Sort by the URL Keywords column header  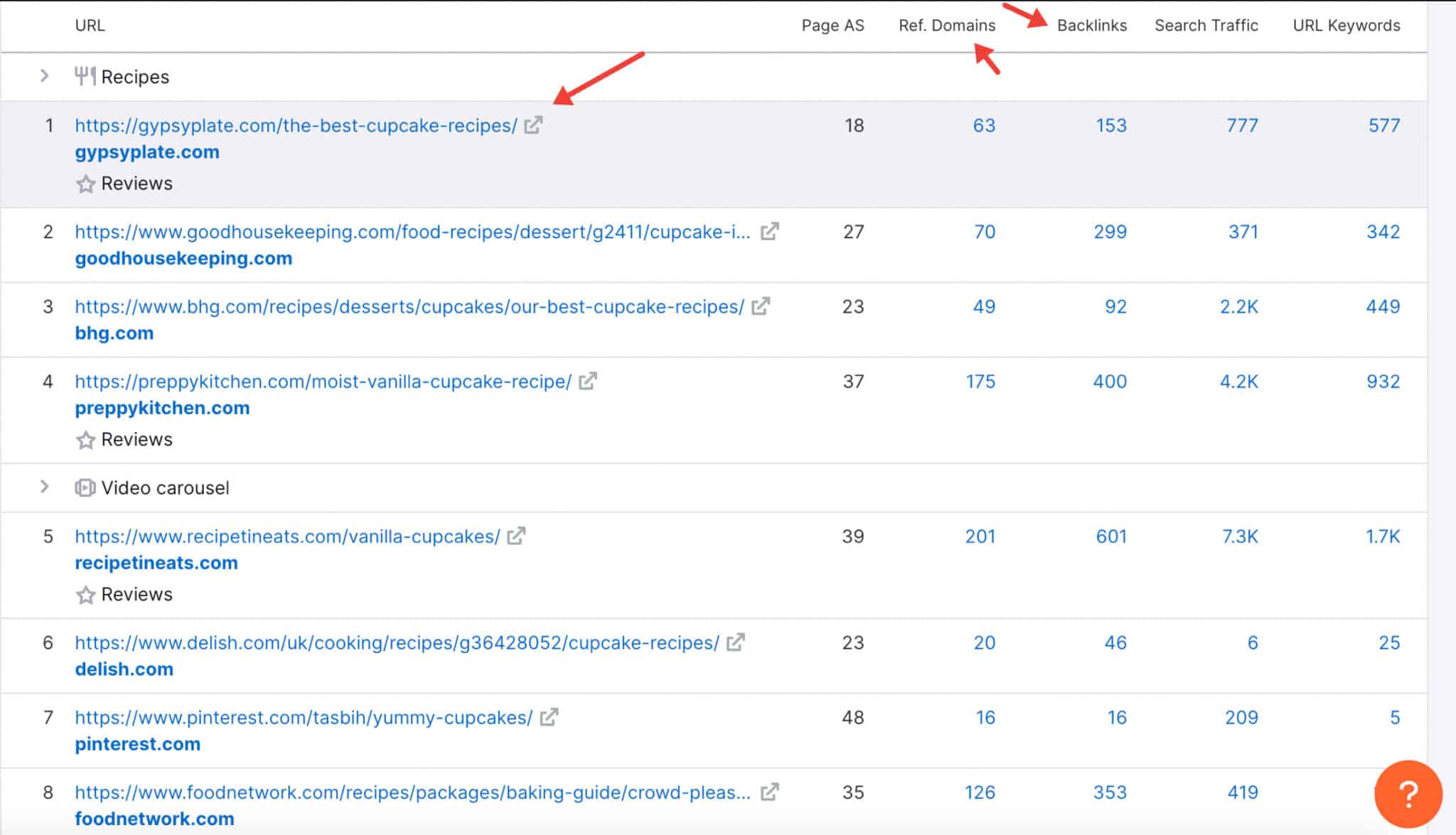tap(1347, 26)
